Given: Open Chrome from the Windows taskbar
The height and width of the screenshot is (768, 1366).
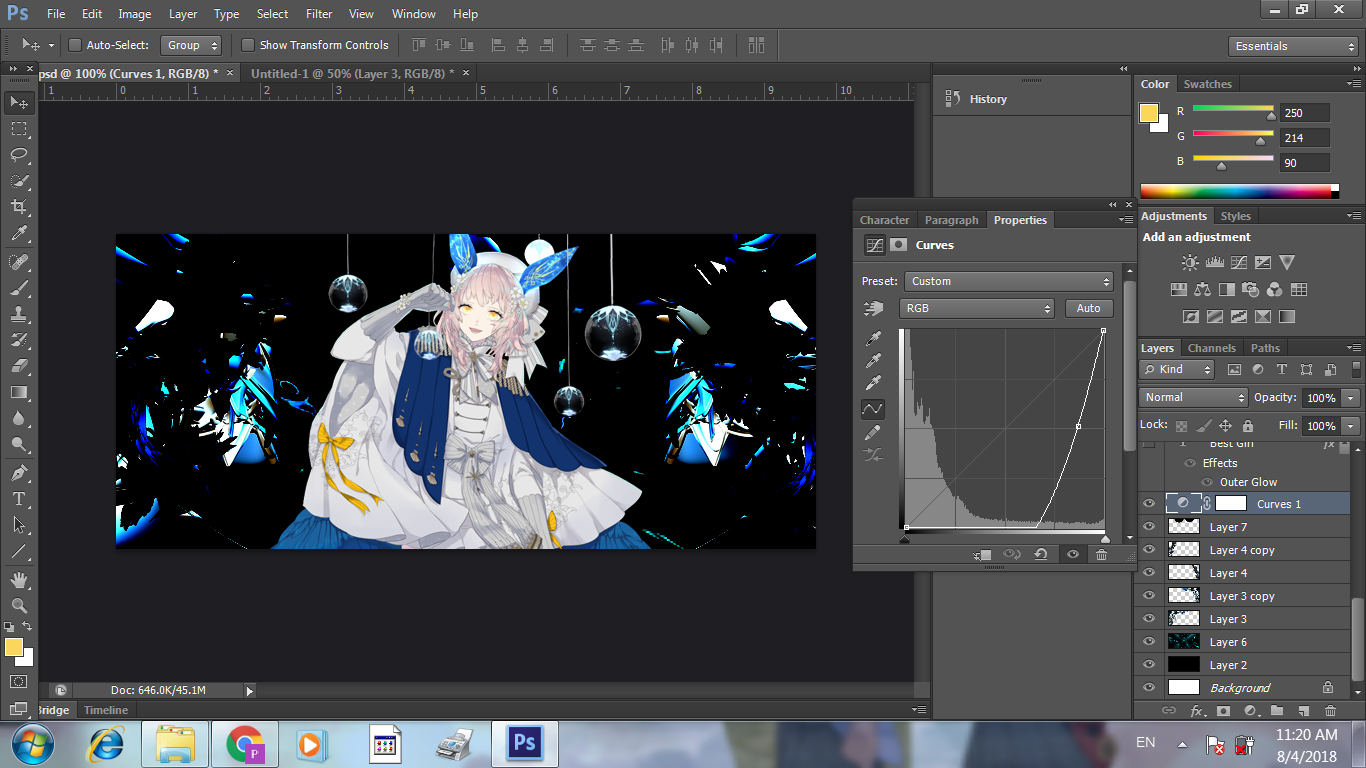Looking at the screenshot, I should [x=244, y=744].
